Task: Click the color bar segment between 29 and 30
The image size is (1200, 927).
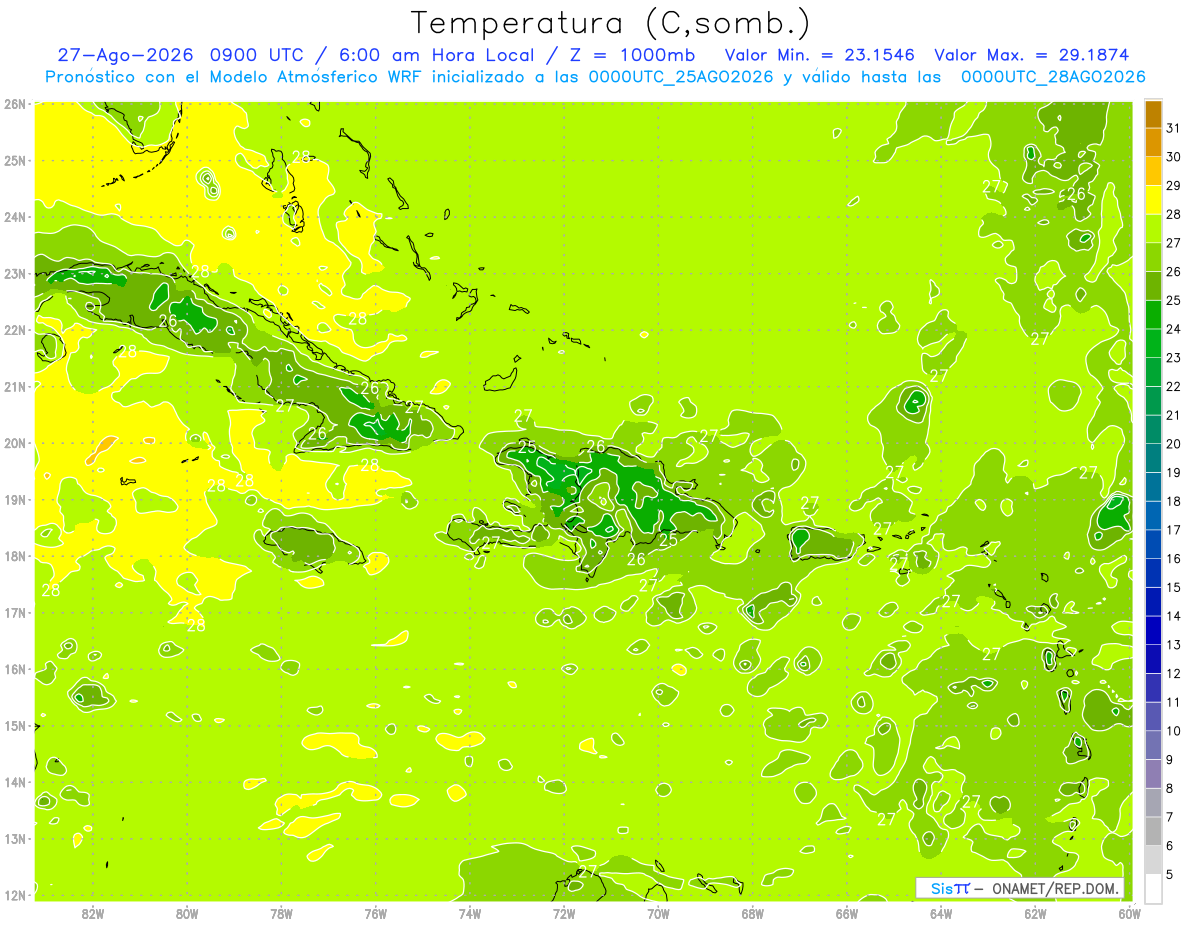Action: [x=1153, y=171]
